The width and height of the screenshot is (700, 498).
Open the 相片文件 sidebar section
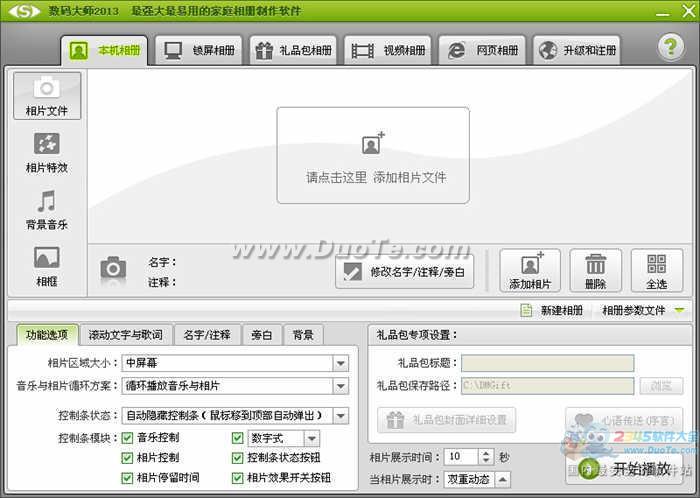[x=47, y=96]
